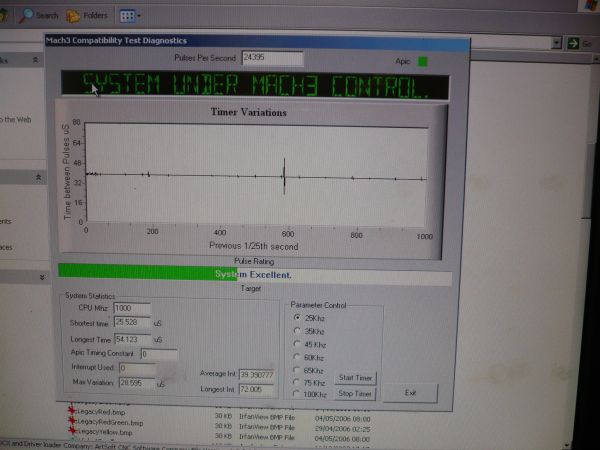This screenshot has width=600, height=450.
Task: Click the Apic Timing Constant field
Action: click(x=159, y=354)
